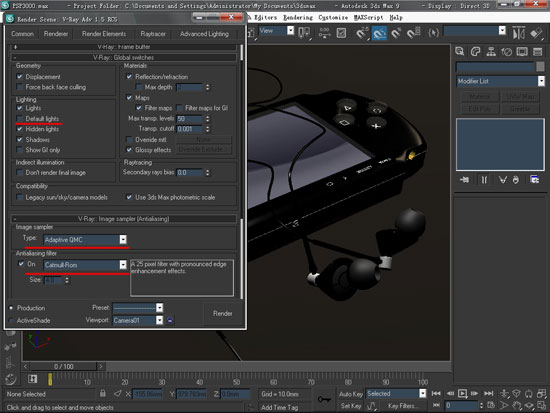550x413 pixels.
Task: Click the Auto Key button
Action: click(351, 394)
